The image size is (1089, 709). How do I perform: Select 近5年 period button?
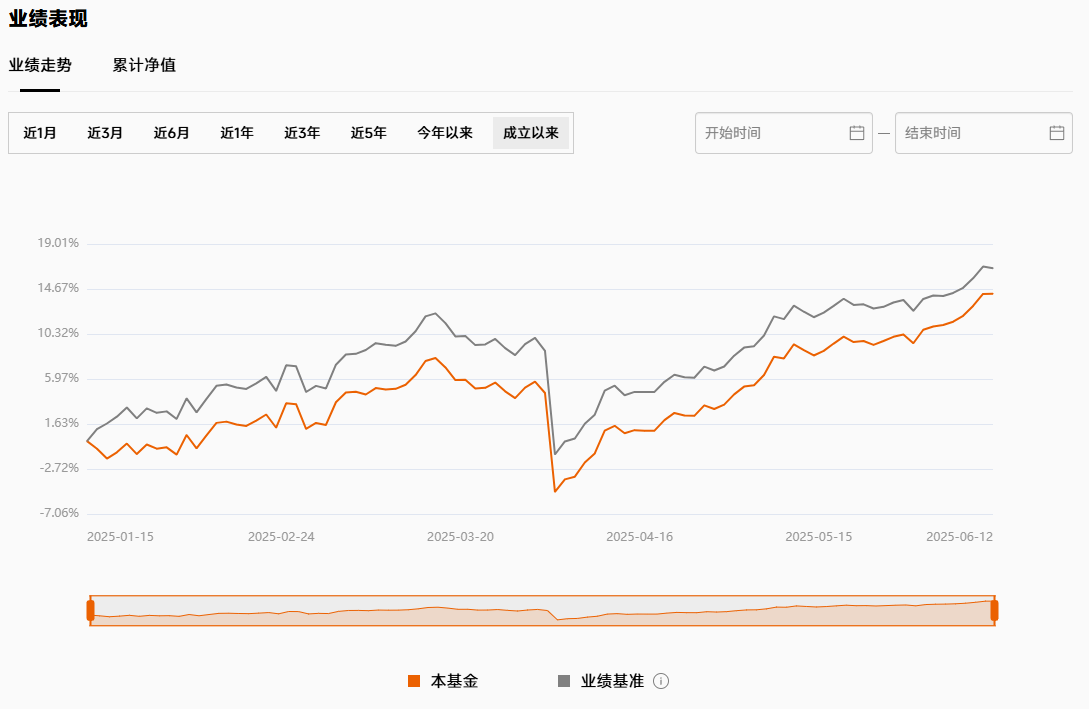pos(368,133)
